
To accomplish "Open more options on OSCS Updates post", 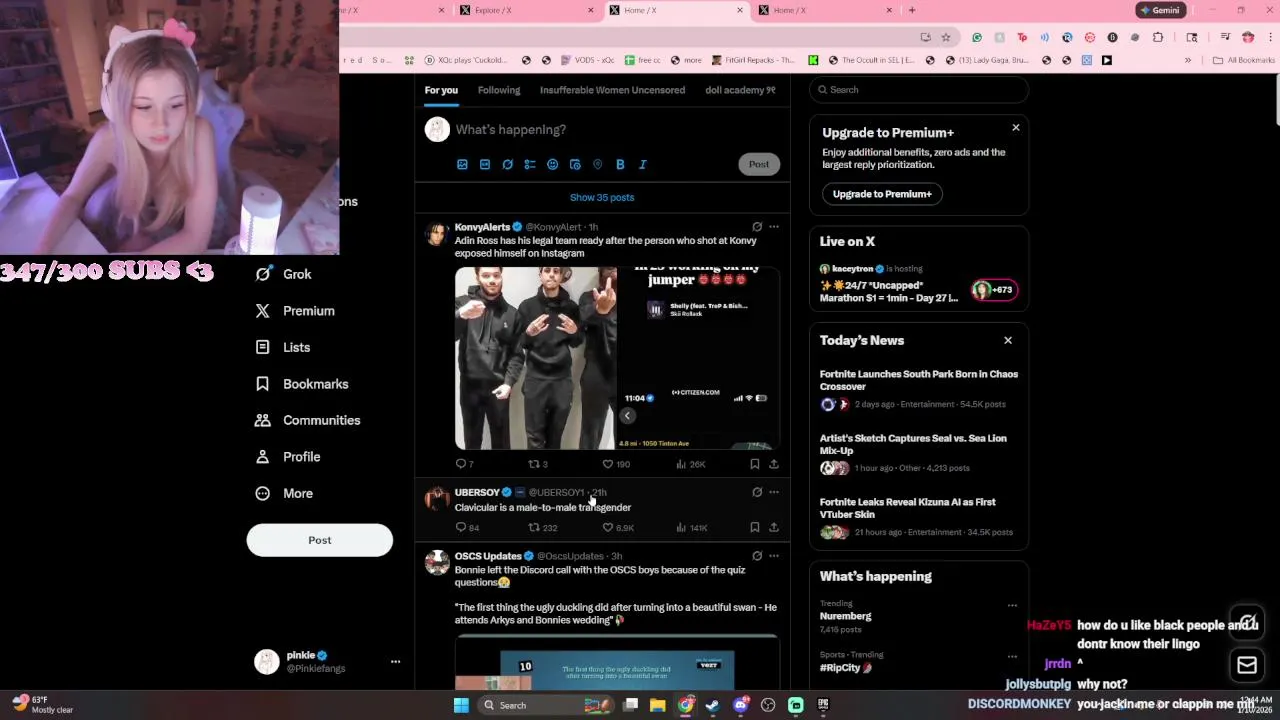I will pos(773,556).
